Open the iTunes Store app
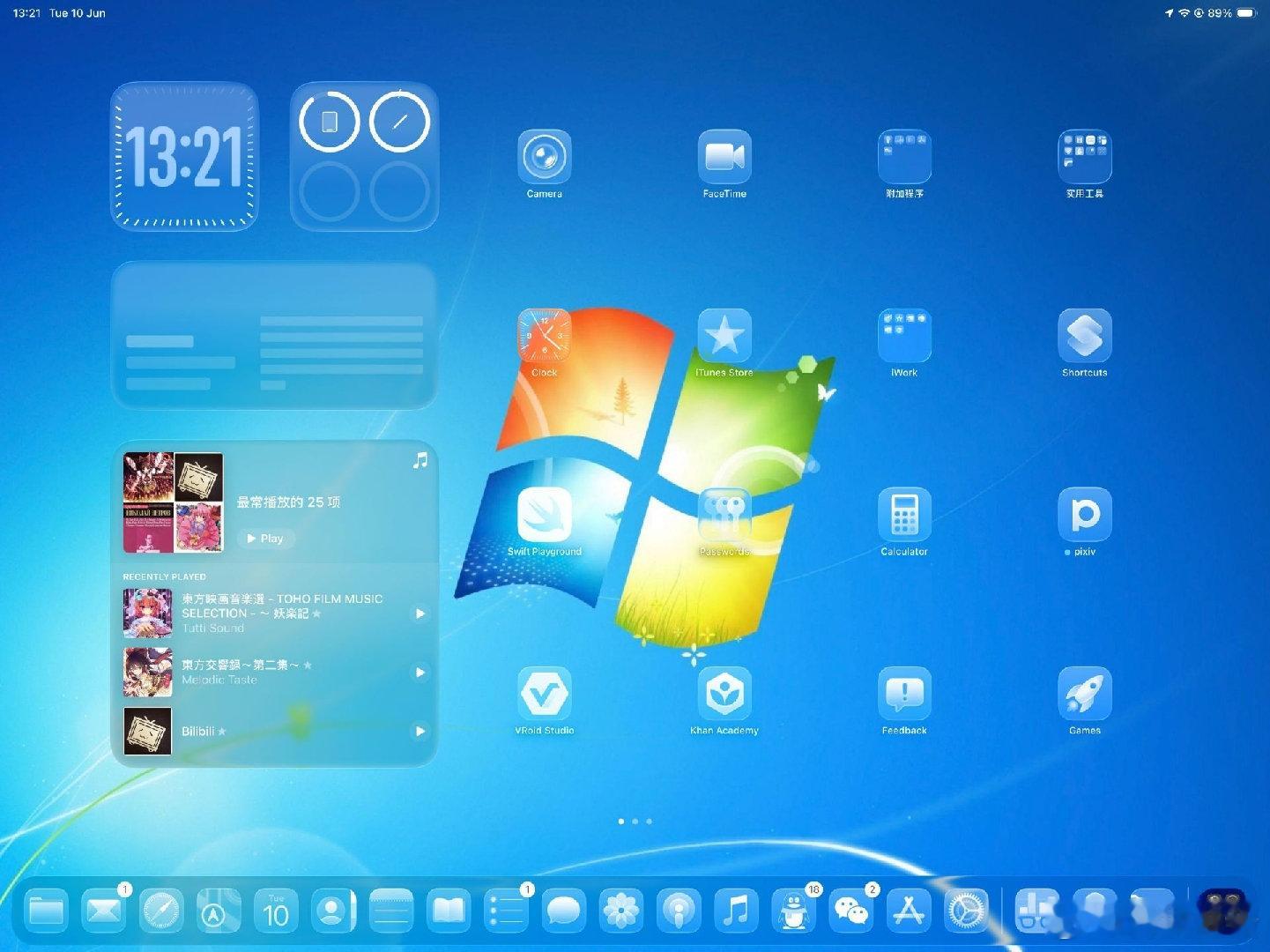 click(724, 335)
